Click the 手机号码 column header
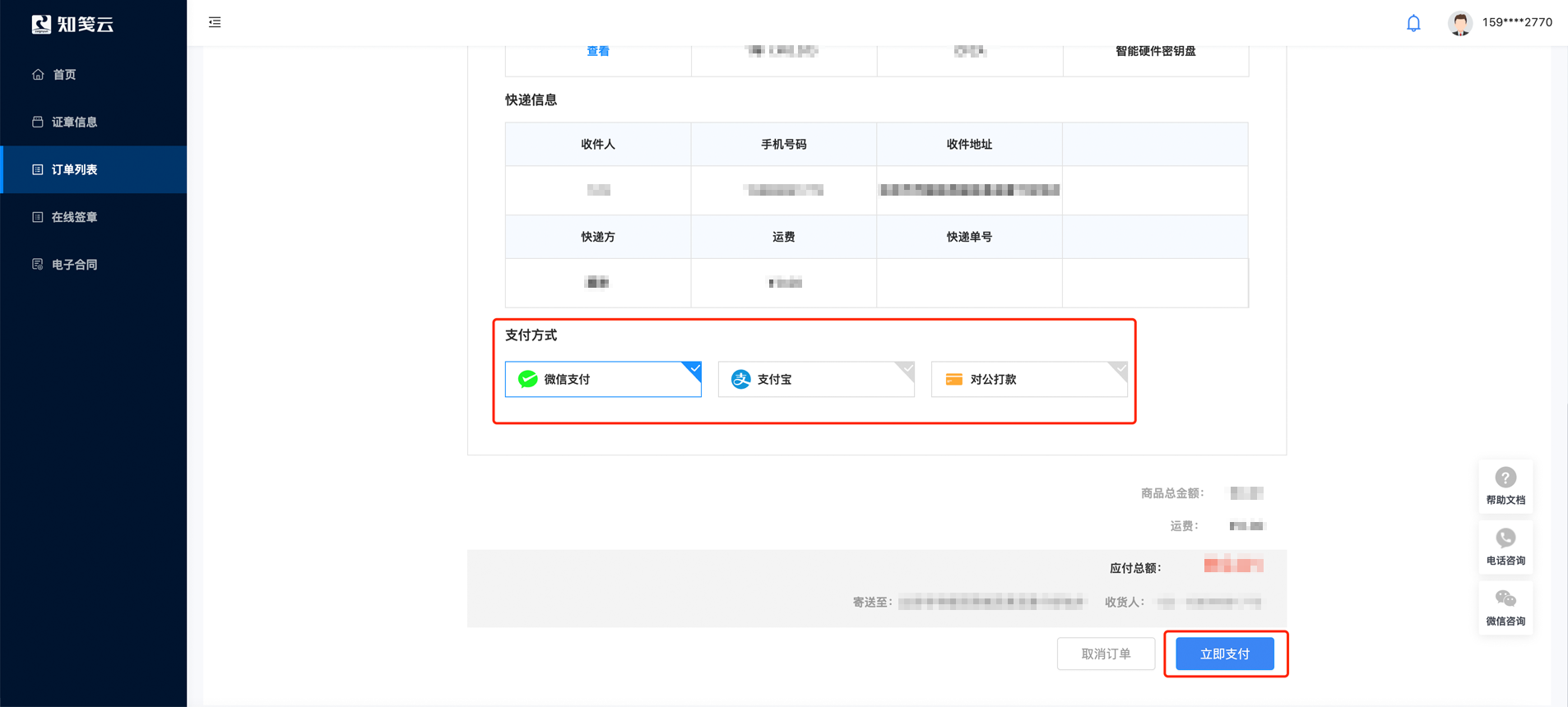Viewport: 1568px width, 707px height. pos(784,145)
